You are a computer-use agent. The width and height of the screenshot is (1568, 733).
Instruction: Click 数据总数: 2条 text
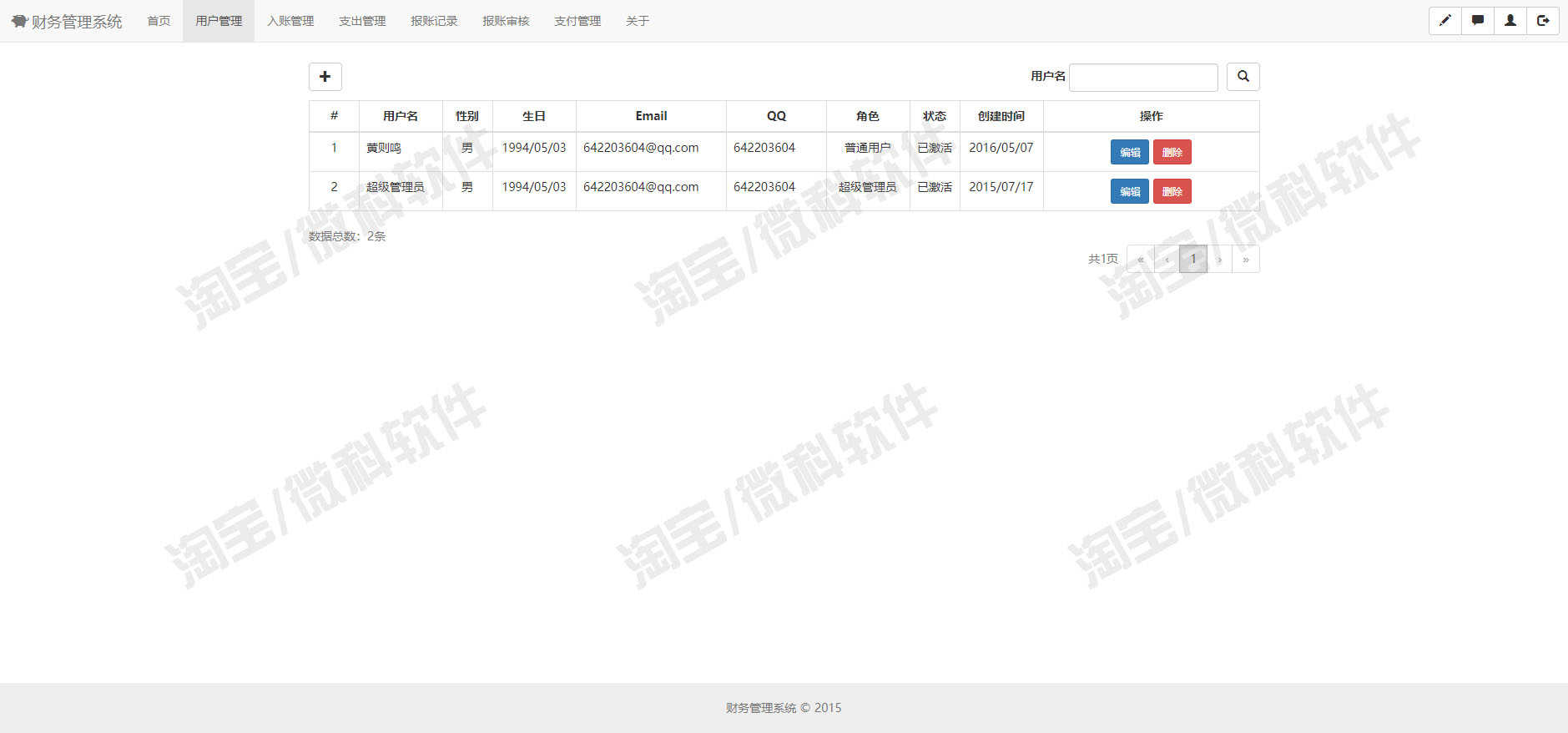[x=347, y=236]
